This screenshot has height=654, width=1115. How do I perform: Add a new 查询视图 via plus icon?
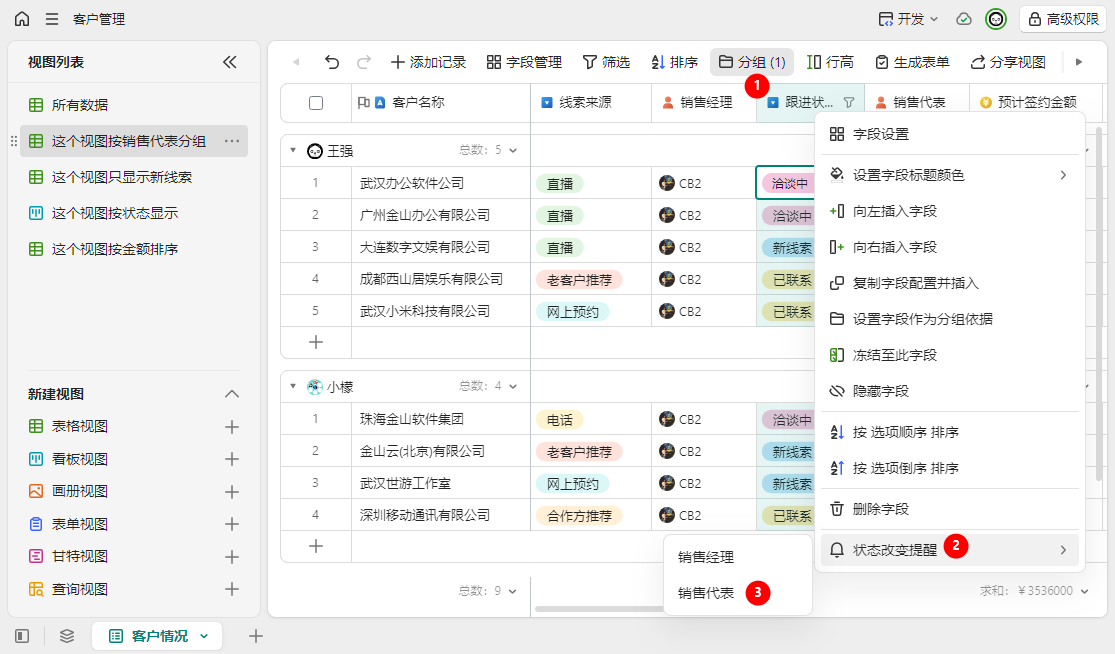point(232,589)
